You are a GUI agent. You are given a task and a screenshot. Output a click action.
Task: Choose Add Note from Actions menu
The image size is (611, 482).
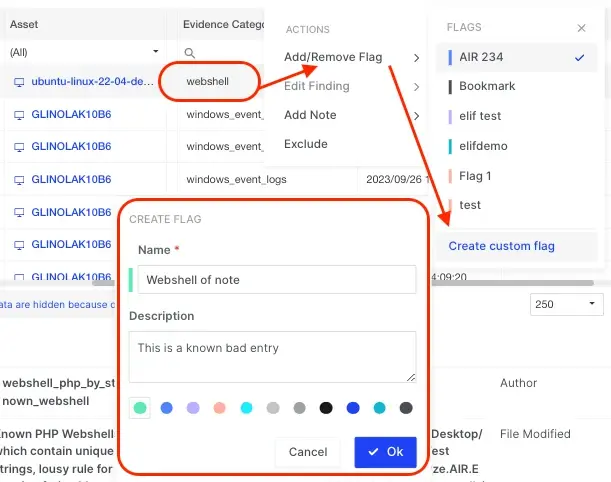pos(310,115)
